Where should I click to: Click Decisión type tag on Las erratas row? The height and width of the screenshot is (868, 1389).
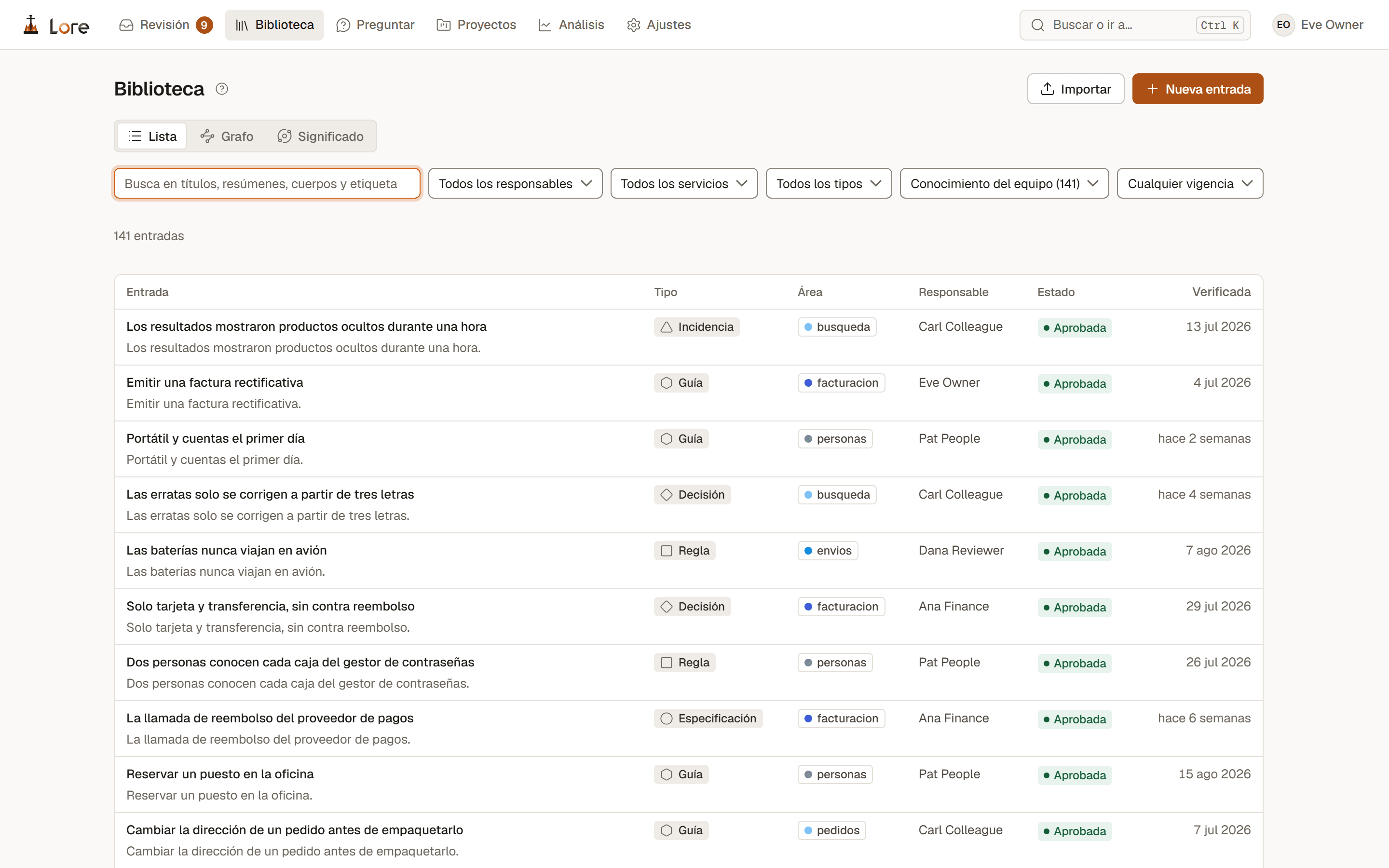click(x=692, y=495)
